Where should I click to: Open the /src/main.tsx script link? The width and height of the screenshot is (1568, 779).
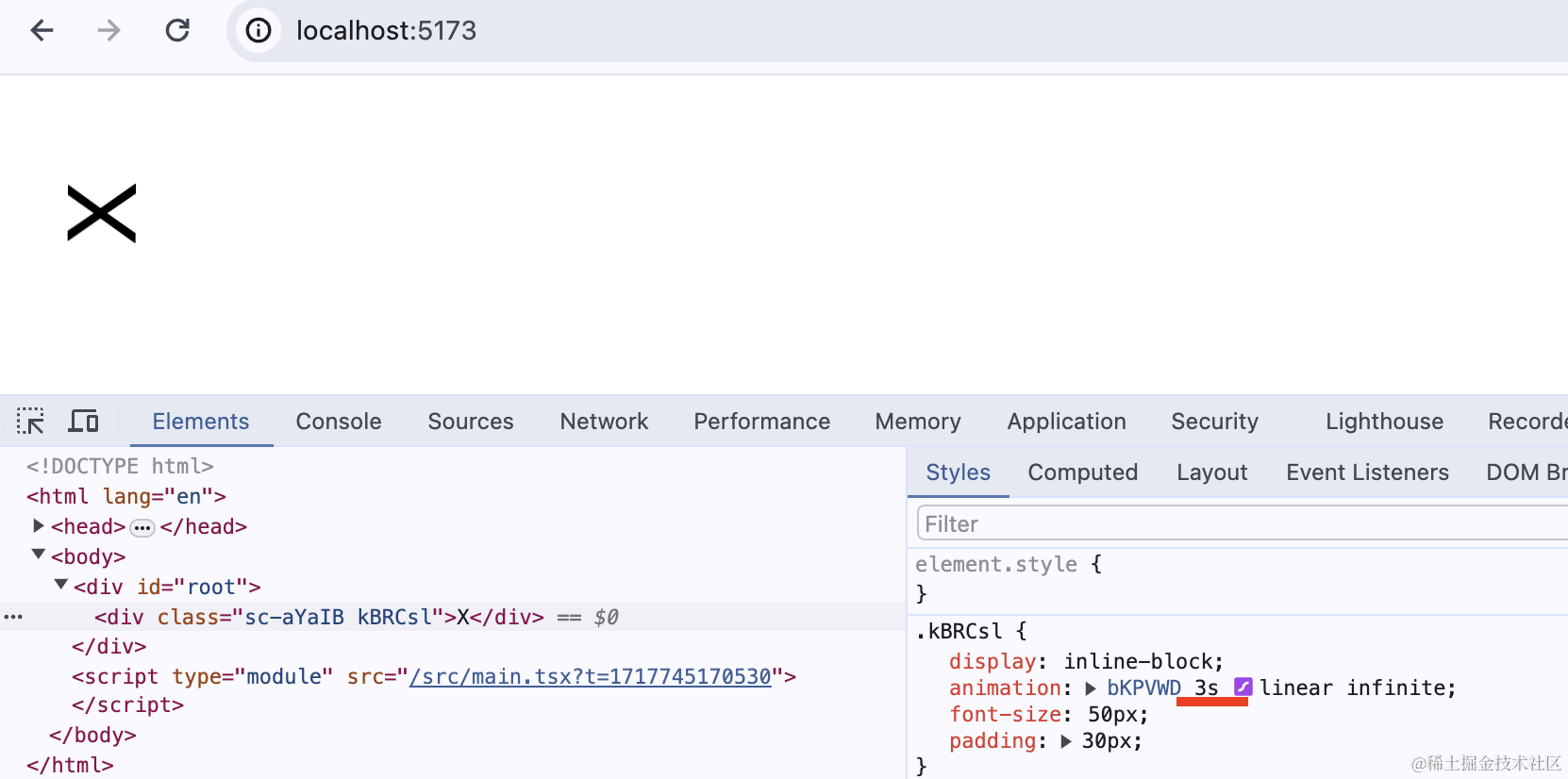[591, 676]
